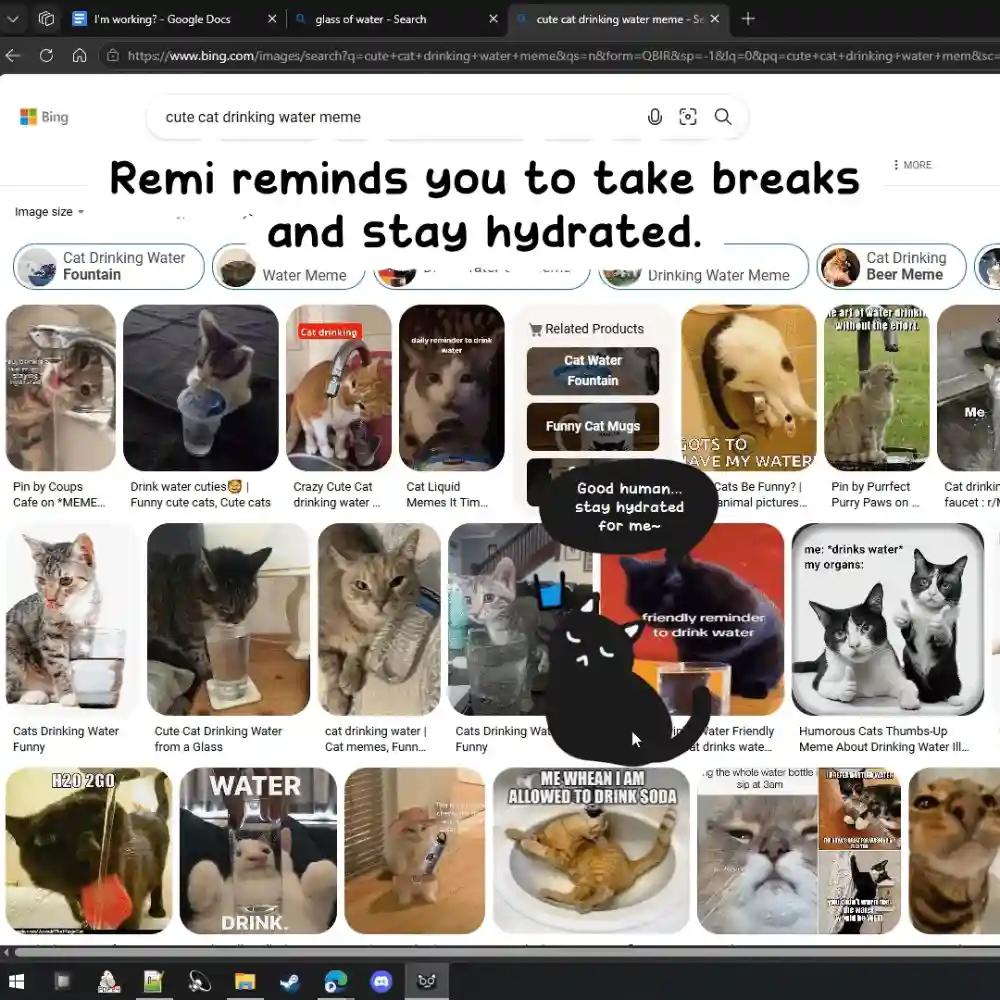Open Steam from the taskbar
The image size is (1000, 1000).
click(x=290, y=981)
